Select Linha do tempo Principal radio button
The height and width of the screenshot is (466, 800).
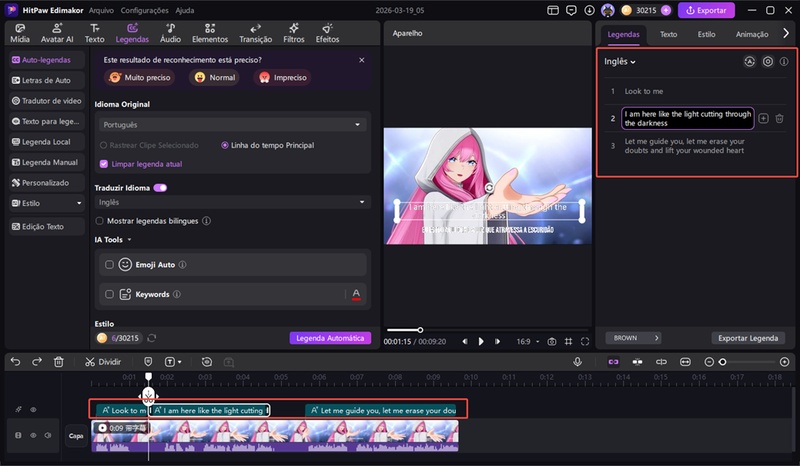click(224, 145)
